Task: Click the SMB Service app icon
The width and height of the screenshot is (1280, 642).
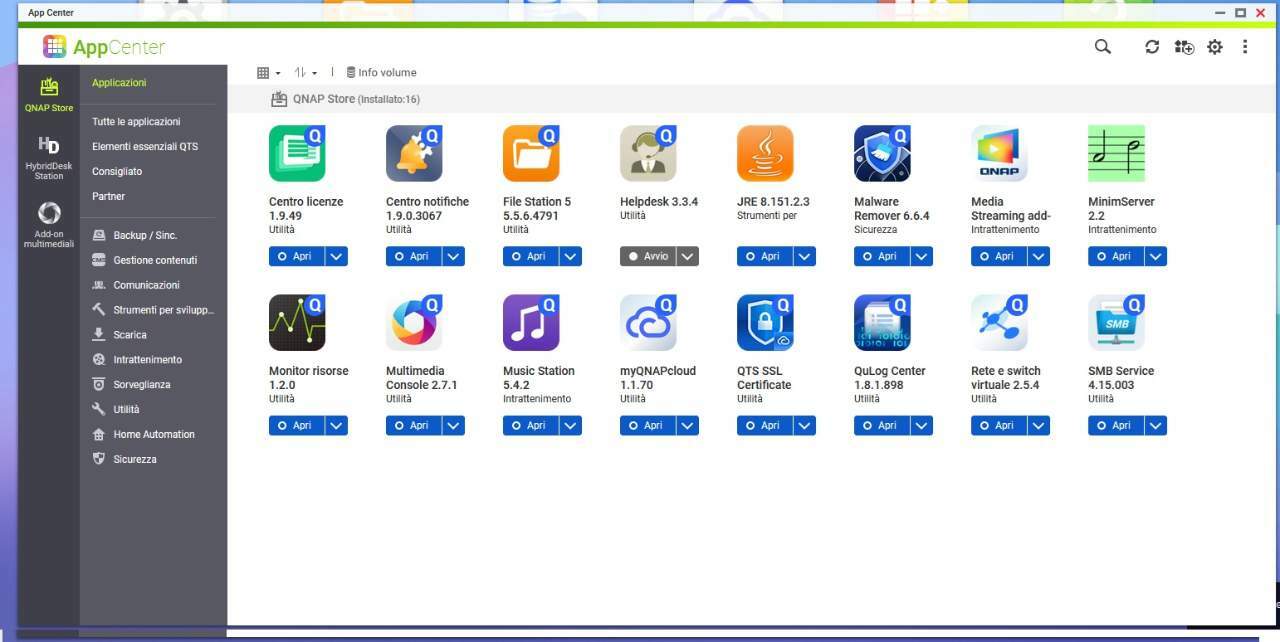Action: [1116, 322]
